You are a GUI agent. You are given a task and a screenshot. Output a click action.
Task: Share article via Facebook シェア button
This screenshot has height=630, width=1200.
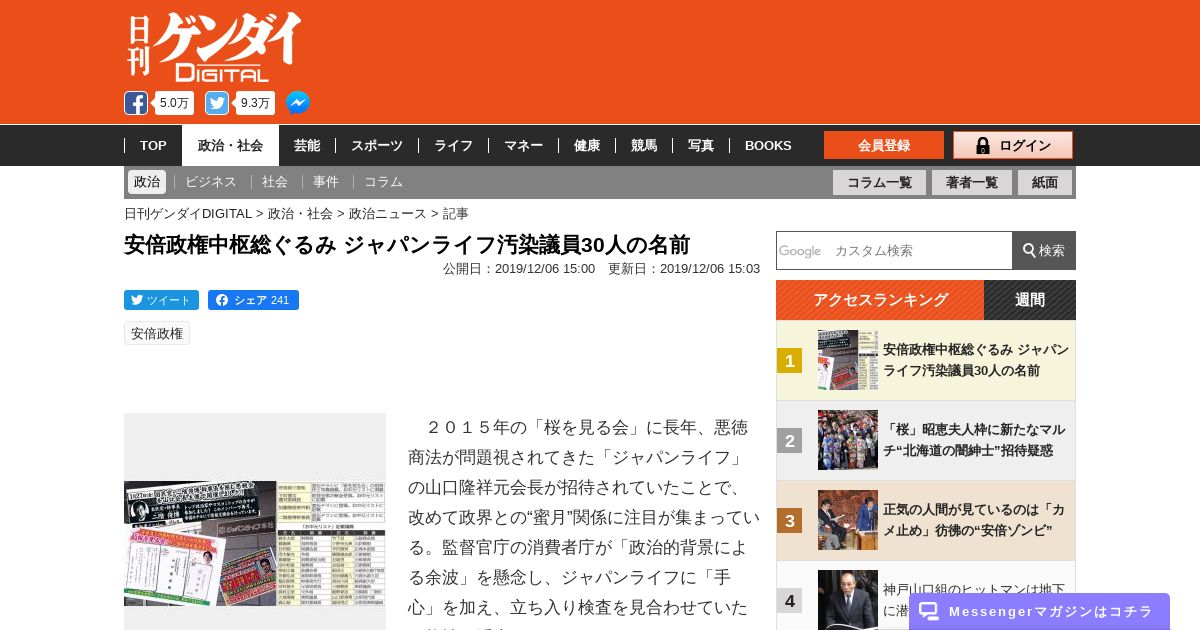pyautogui.click(x=253, y=300)
